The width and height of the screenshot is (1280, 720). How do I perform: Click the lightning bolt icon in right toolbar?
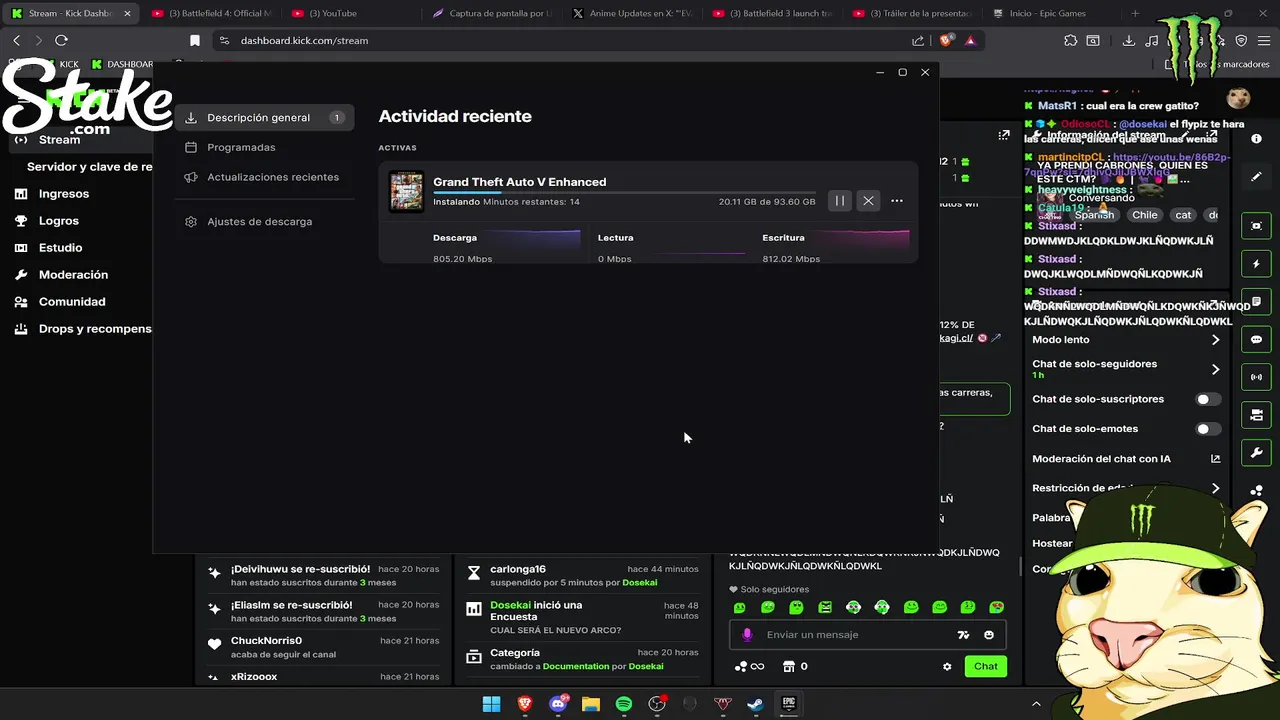(x=1257, y=265)
